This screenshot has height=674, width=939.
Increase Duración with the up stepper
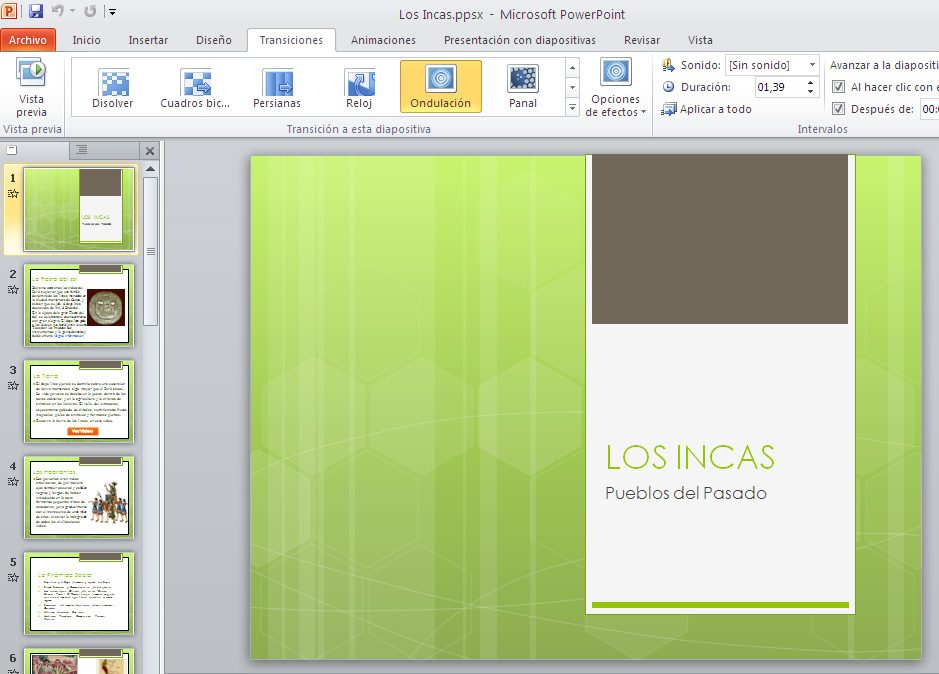pos(810,83)
